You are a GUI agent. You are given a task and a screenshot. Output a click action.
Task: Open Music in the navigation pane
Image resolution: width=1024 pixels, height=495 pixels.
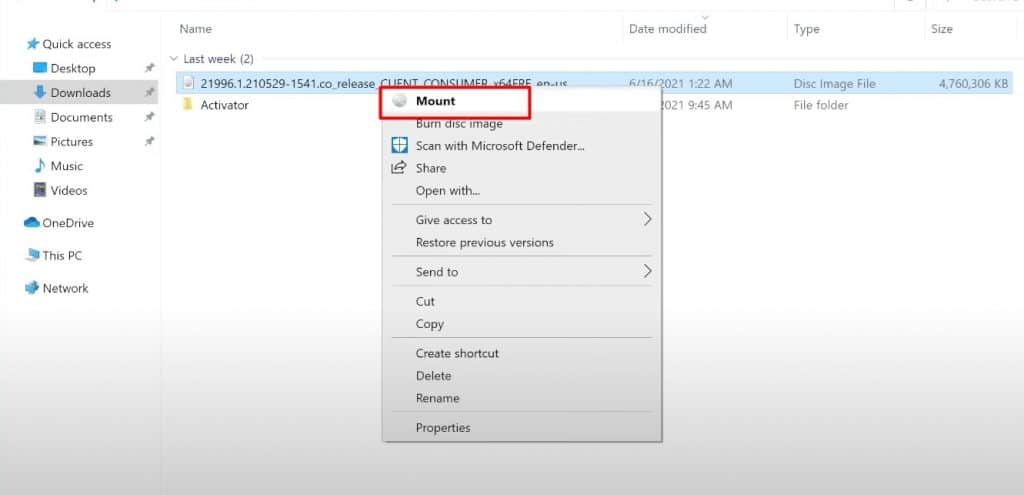(67, 166)
